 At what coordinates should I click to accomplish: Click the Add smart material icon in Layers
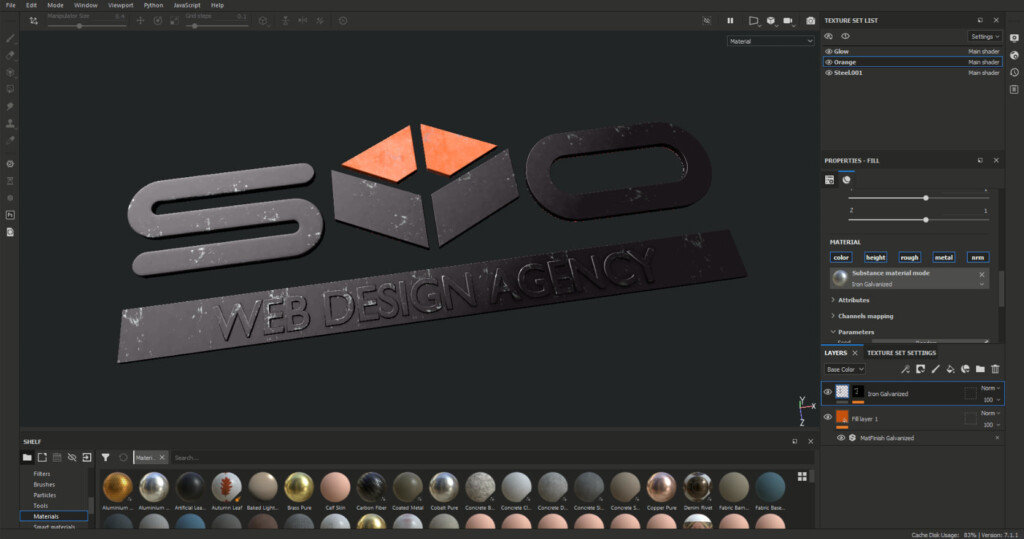tap(965, 369)
